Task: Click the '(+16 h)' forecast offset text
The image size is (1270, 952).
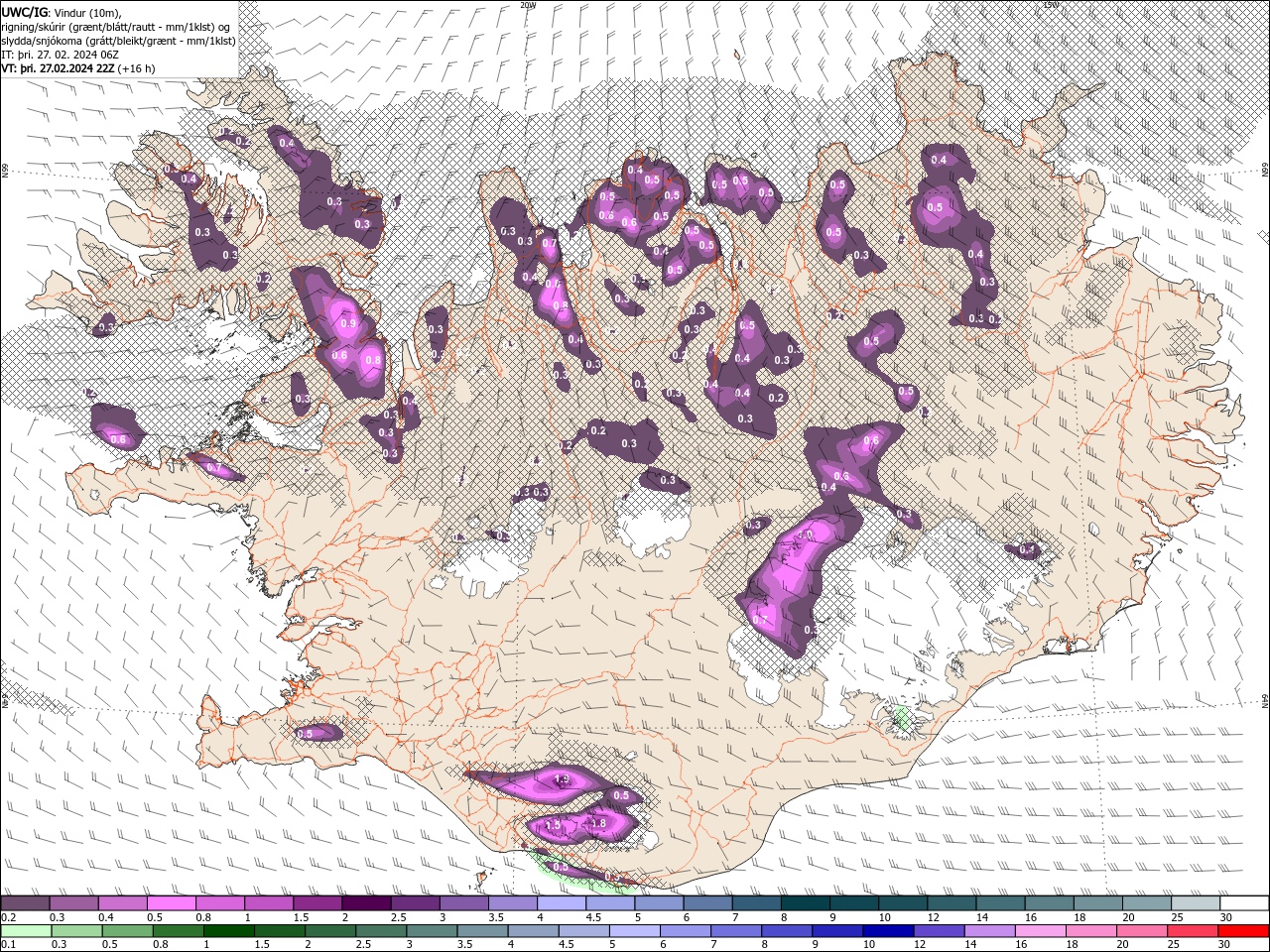Action: coord(136,68)
